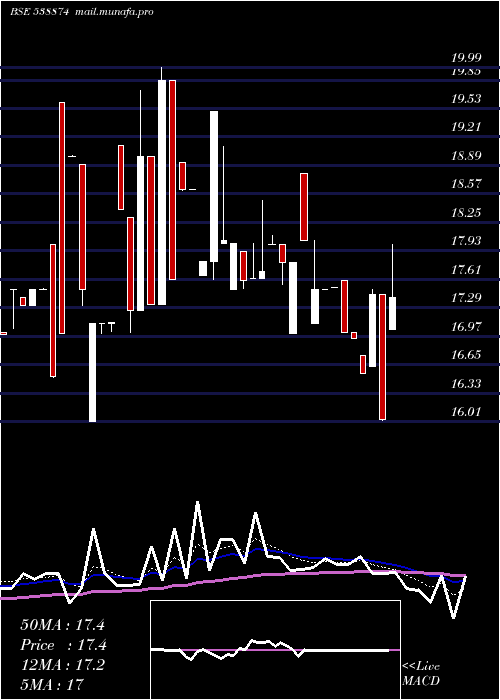Click the mail.munafa.pro header text
This screenshot has width=500, height=700.
click(x=113, y=12)
